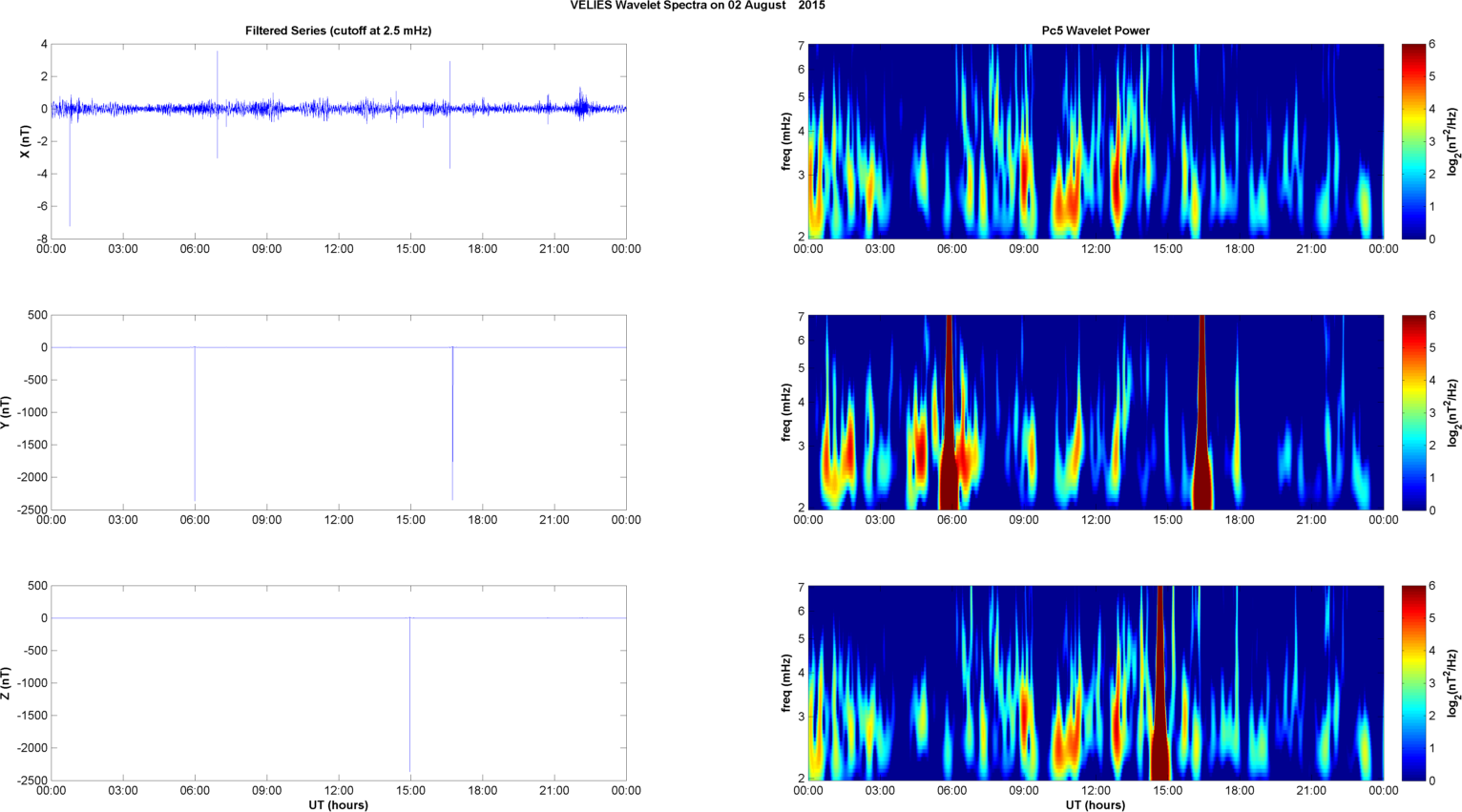
Task: Click 'freq (mHz)' label of the X wavelet plot
Action: point(785,141)
